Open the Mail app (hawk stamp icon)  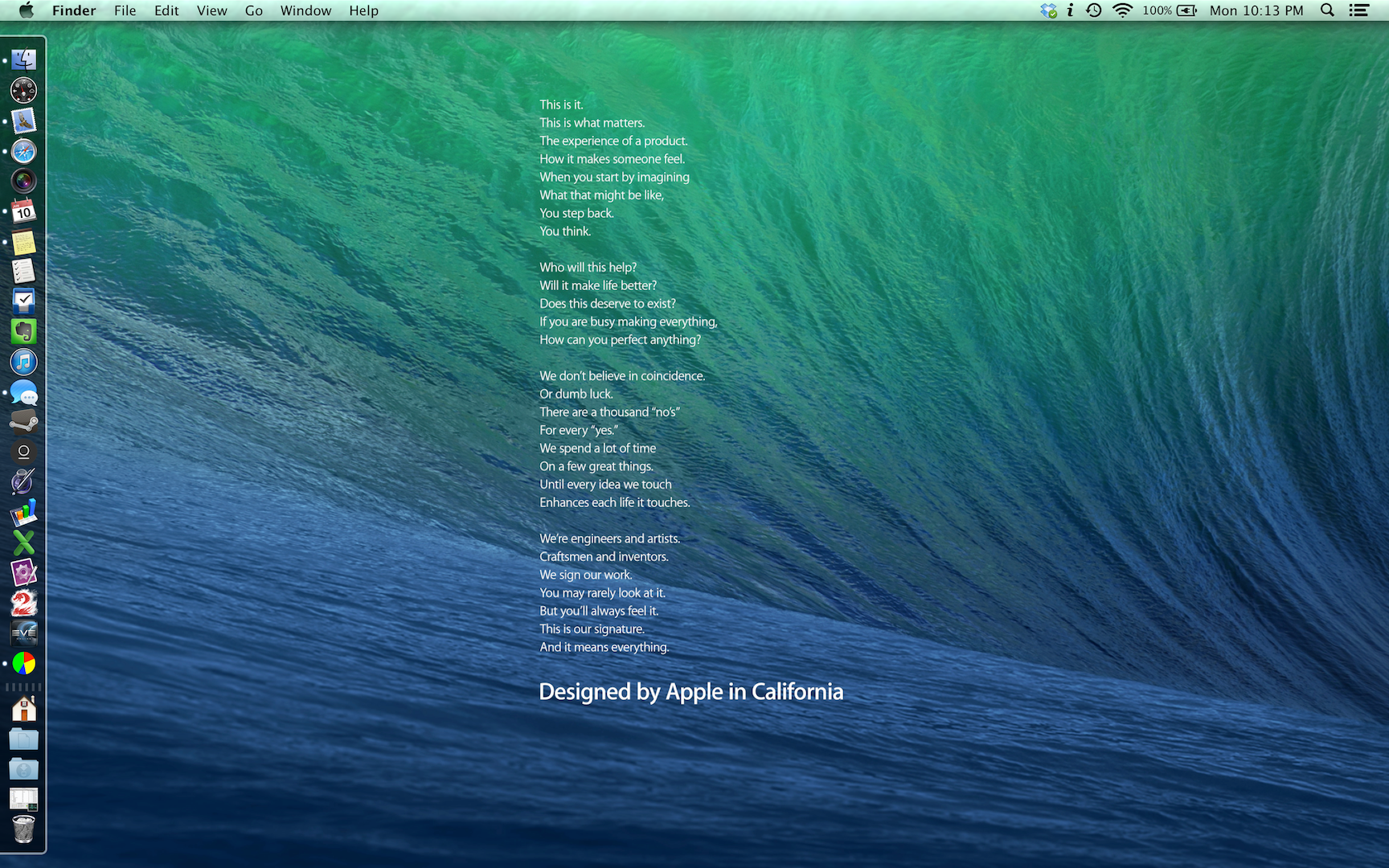[x=24, y=121]
